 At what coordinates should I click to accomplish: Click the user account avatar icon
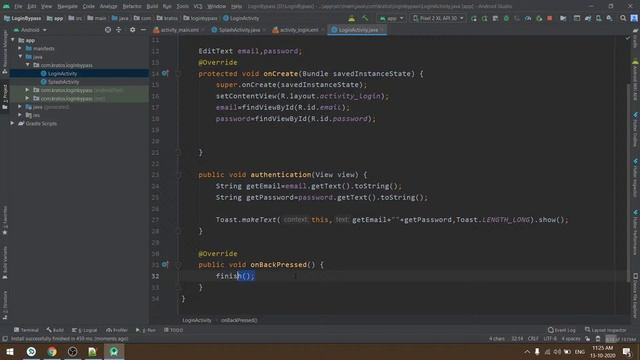click(634, 18)
